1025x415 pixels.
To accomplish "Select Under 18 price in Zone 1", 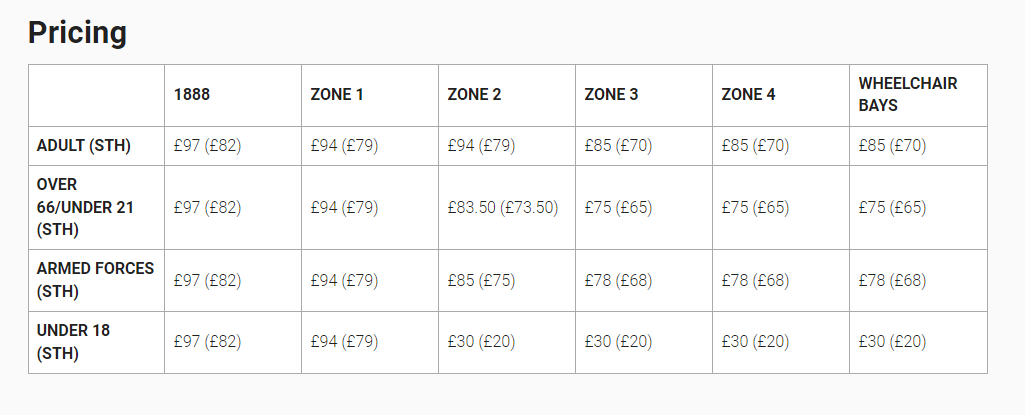I will pyautogui.click(x=344, y=342).
